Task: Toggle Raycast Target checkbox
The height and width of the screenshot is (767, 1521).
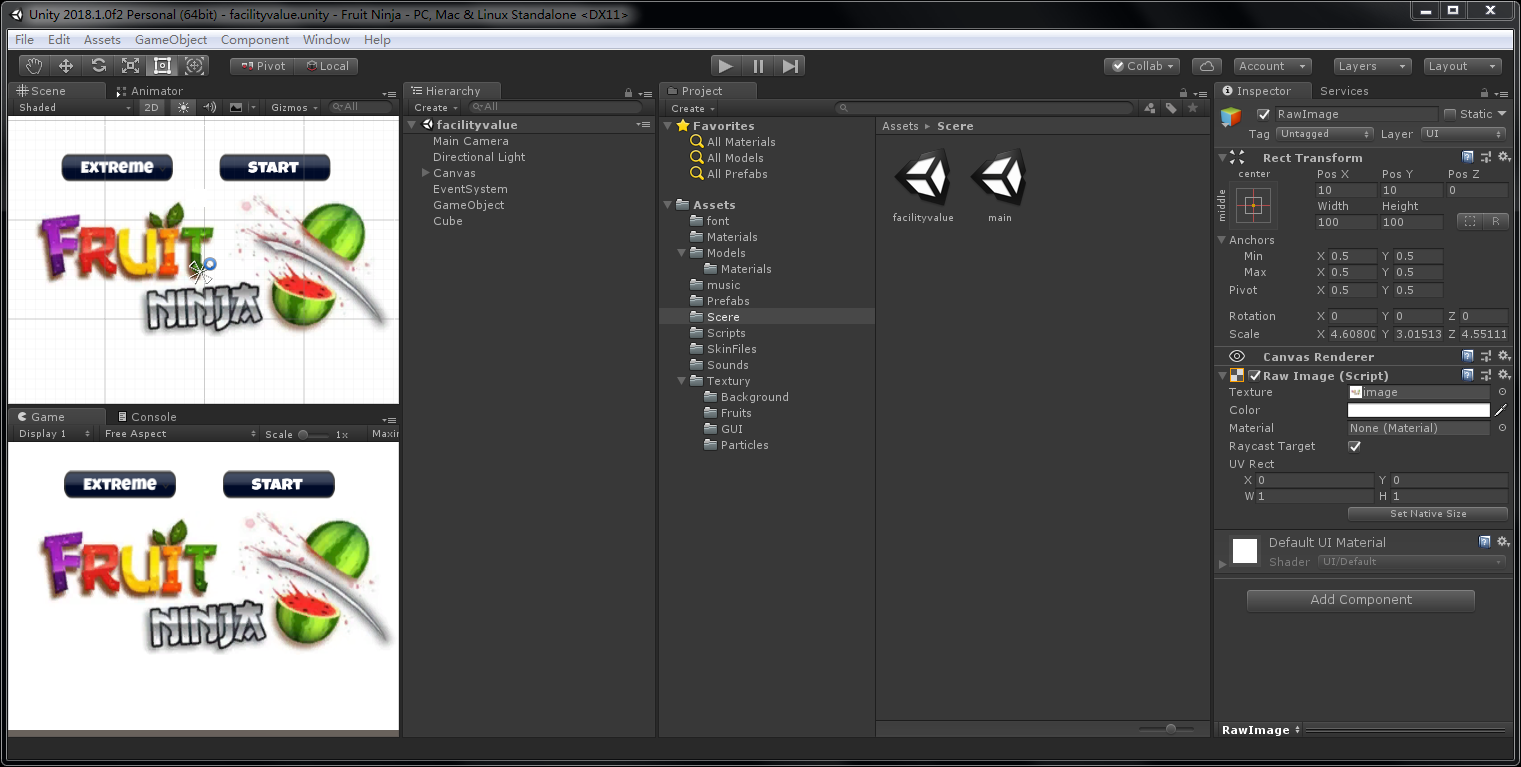Action: (1355, 446)
